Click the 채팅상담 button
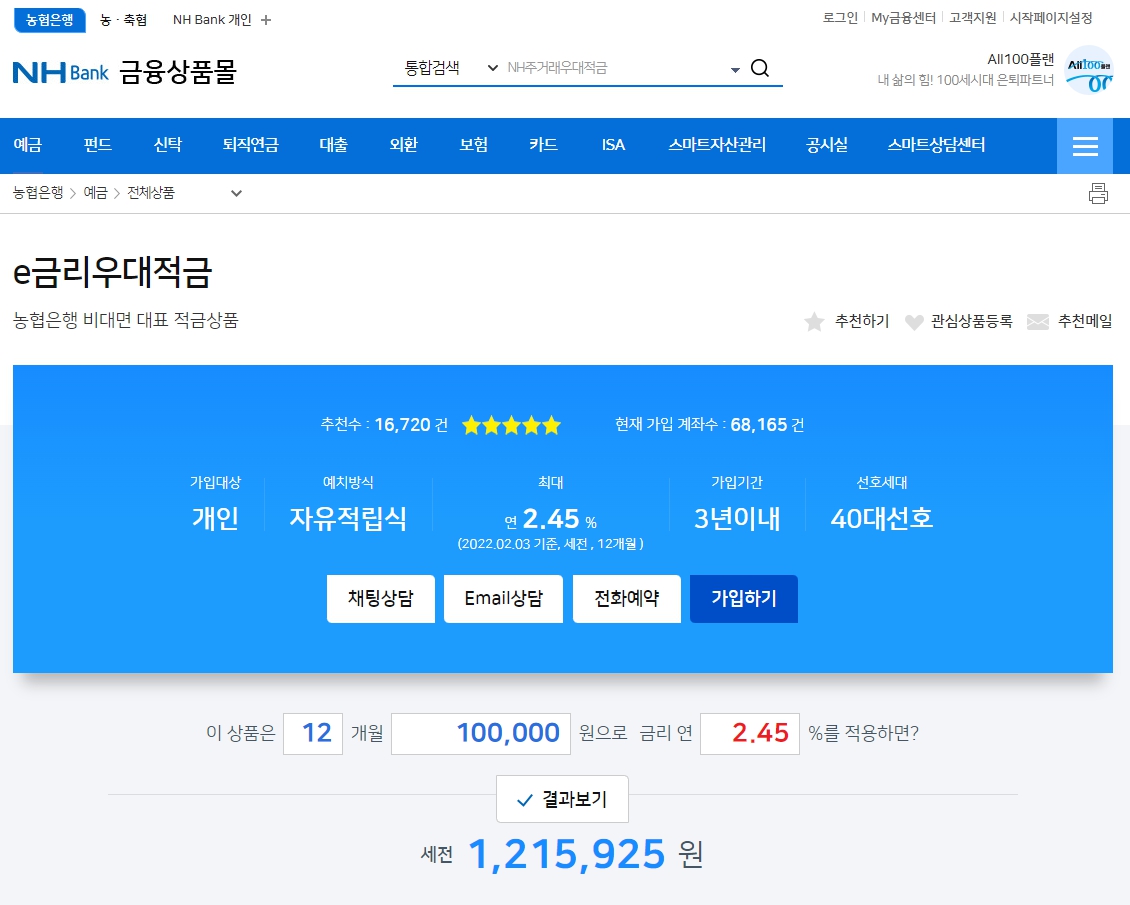This screenshot has height=905, width=1130. point(381,599)
